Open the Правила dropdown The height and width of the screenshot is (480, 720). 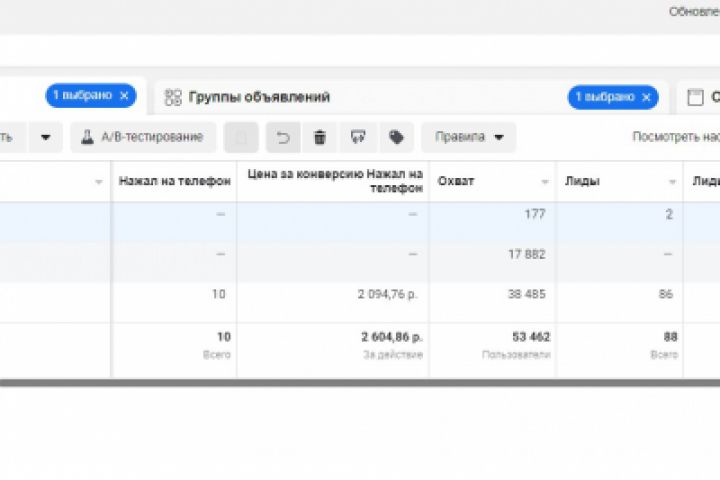click(x=468, y=137)
